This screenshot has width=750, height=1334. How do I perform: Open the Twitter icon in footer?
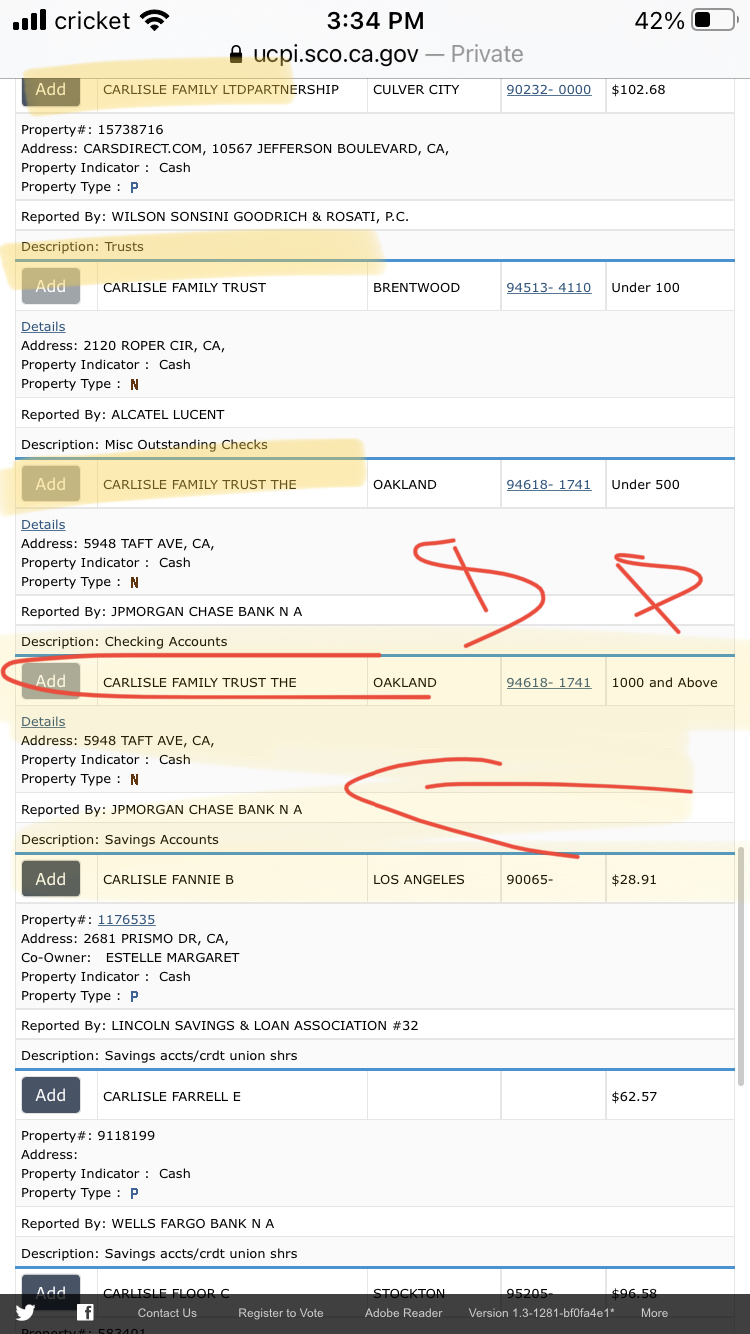click(25, 1313)
